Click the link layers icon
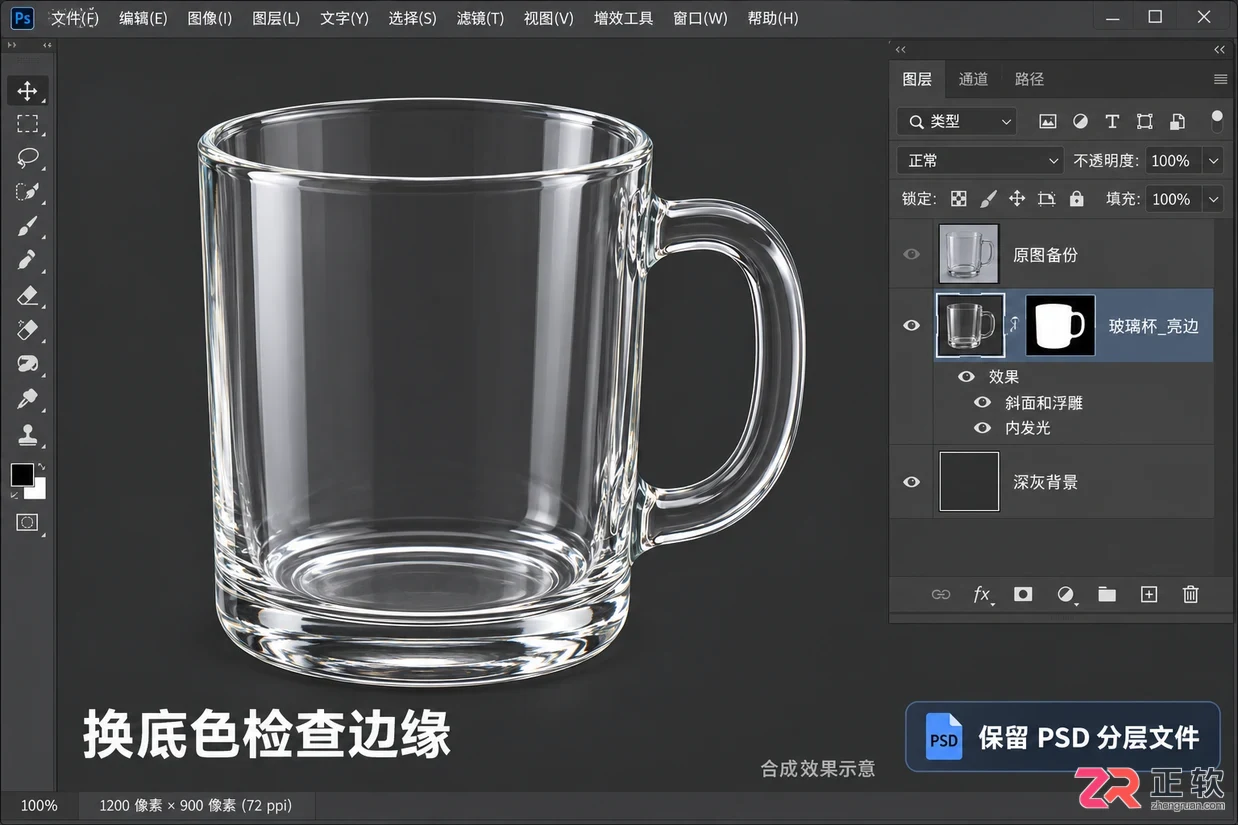The width and height of the screenshot is (1238, 825). [941, 594]
